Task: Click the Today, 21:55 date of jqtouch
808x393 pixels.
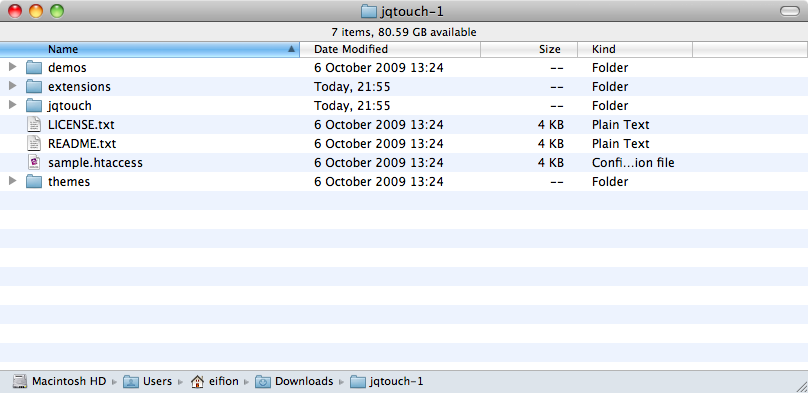Action: [352, 106]
